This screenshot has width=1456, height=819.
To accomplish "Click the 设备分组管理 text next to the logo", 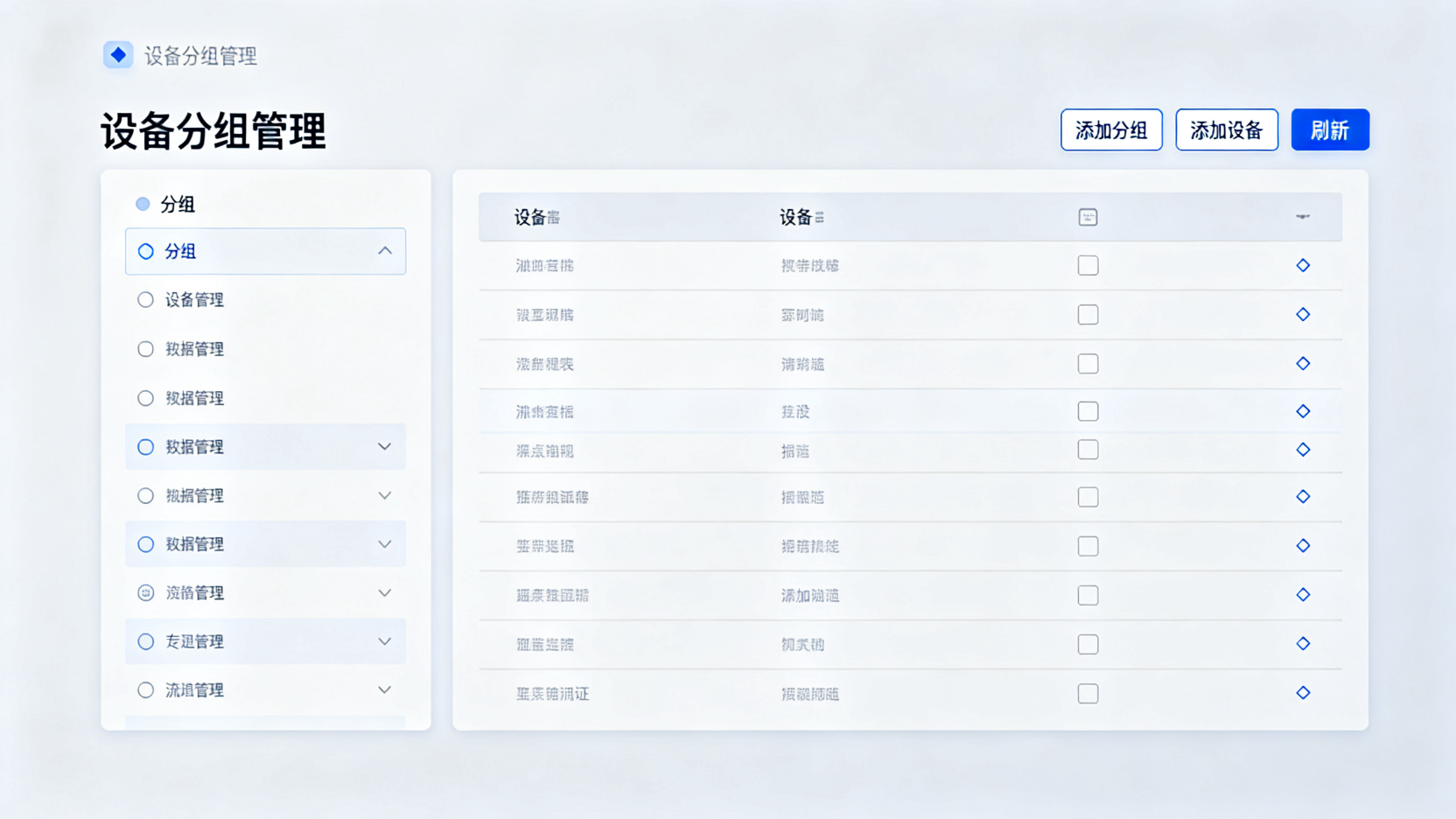I will (x=200, y=56).
